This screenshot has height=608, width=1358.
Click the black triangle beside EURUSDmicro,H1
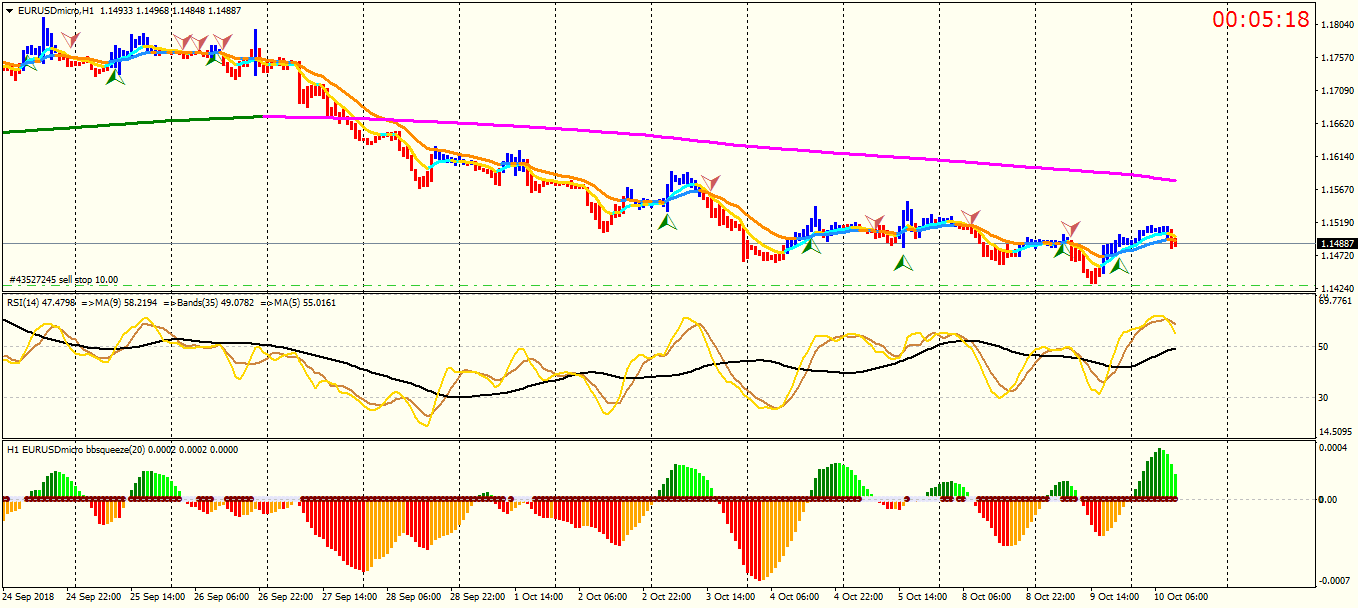(10, 9)
